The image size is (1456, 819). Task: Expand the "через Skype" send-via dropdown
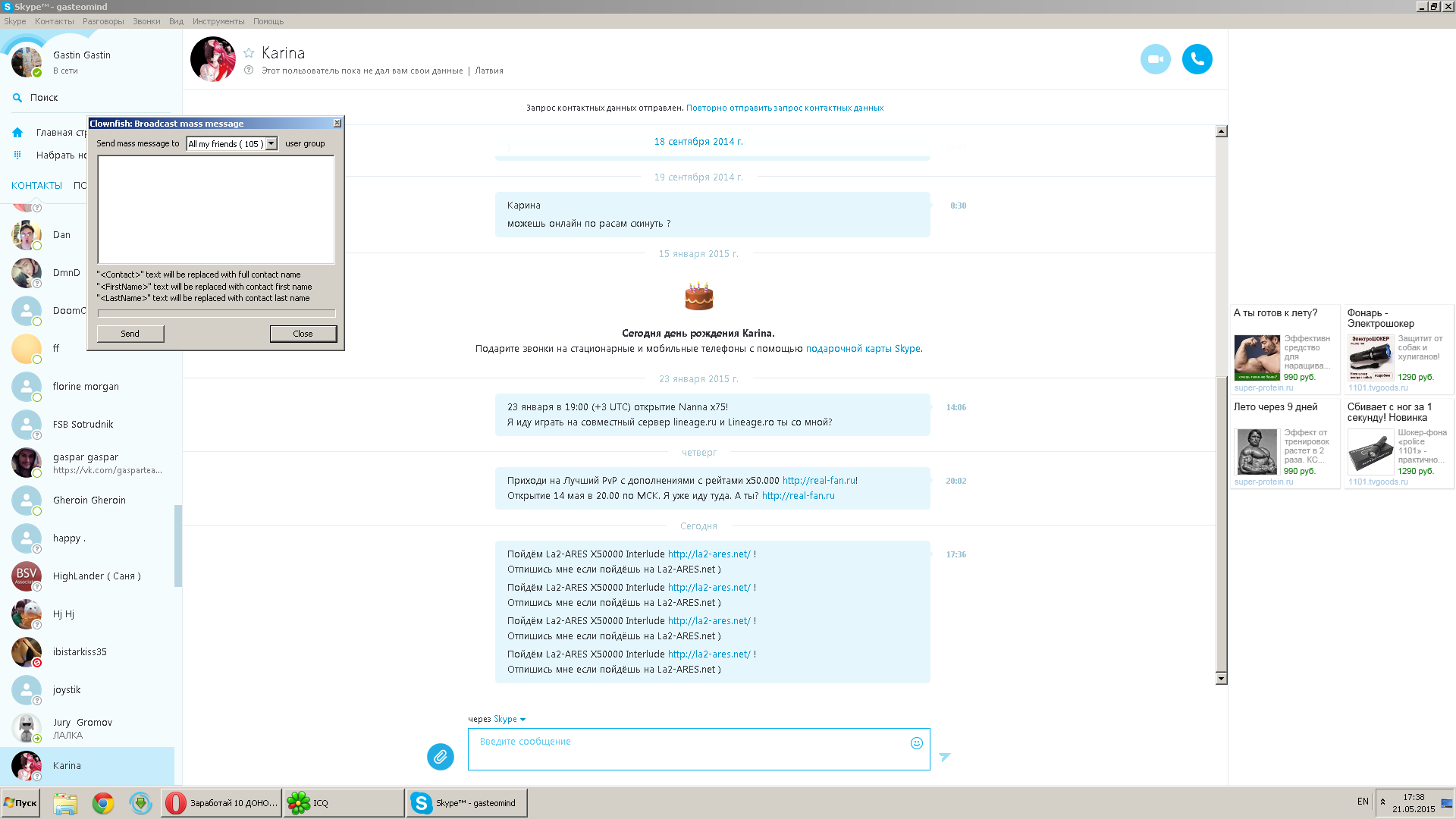[x=522, y=720]
